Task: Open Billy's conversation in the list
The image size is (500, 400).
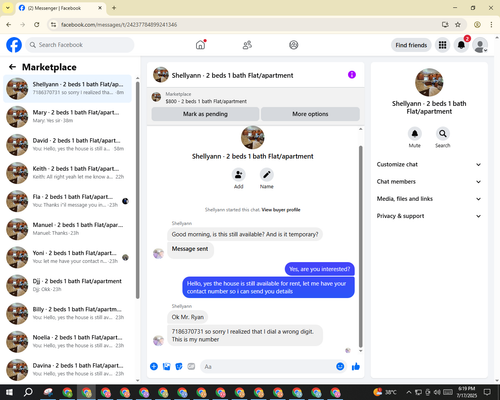Action: pos(68,313)
